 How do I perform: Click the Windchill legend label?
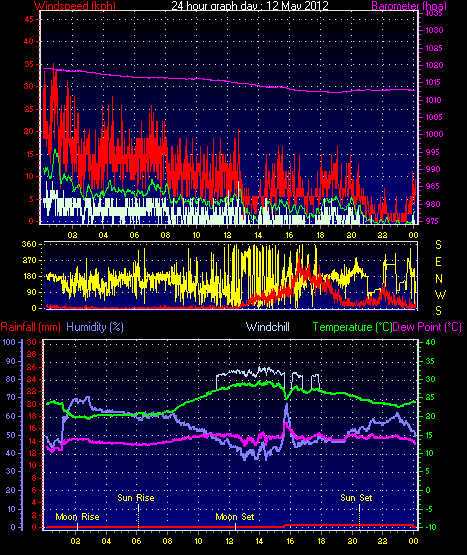pyautogui.click(x=268, y=327)
